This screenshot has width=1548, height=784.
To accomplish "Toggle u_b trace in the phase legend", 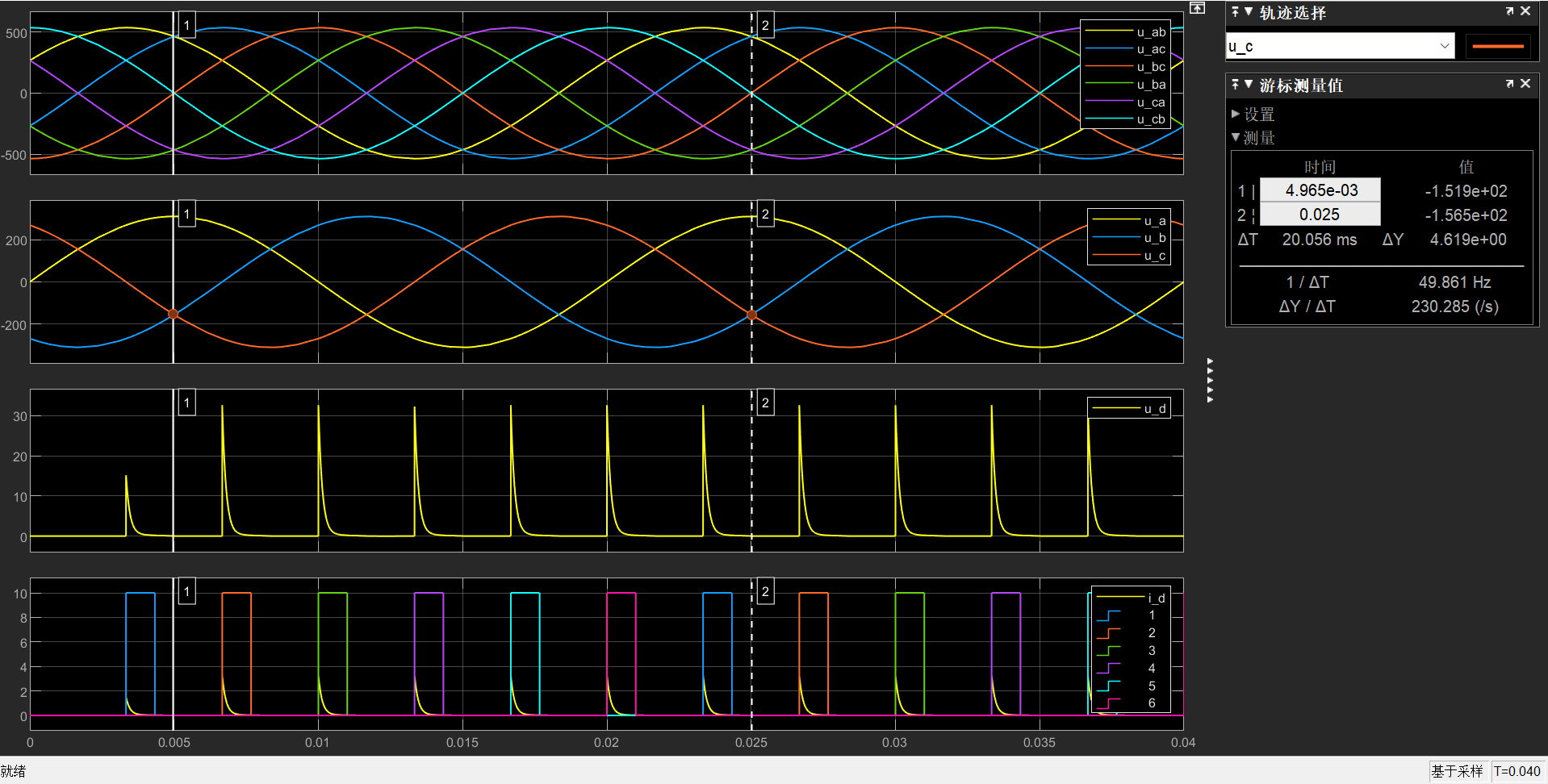I will click(x=1129, y=238).
